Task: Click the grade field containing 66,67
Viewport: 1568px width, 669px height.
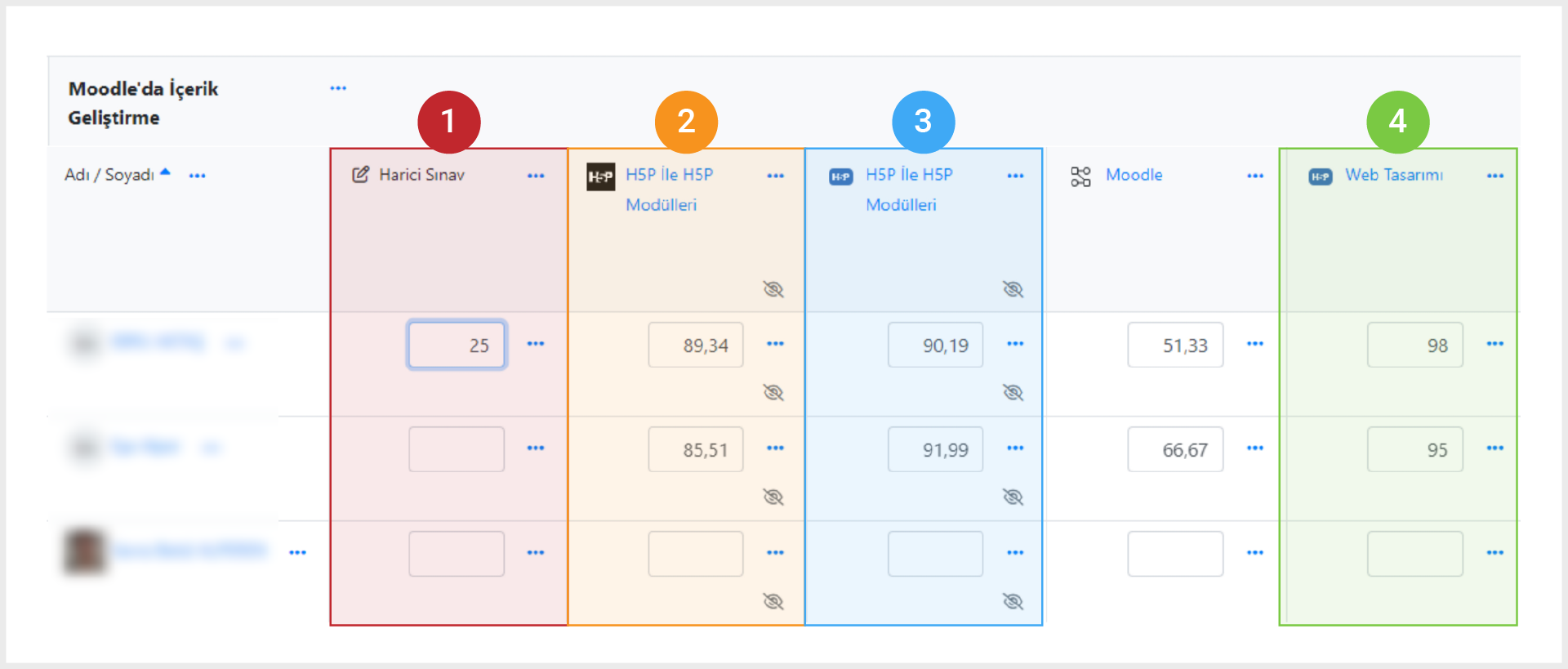Action: point(1175,449)
